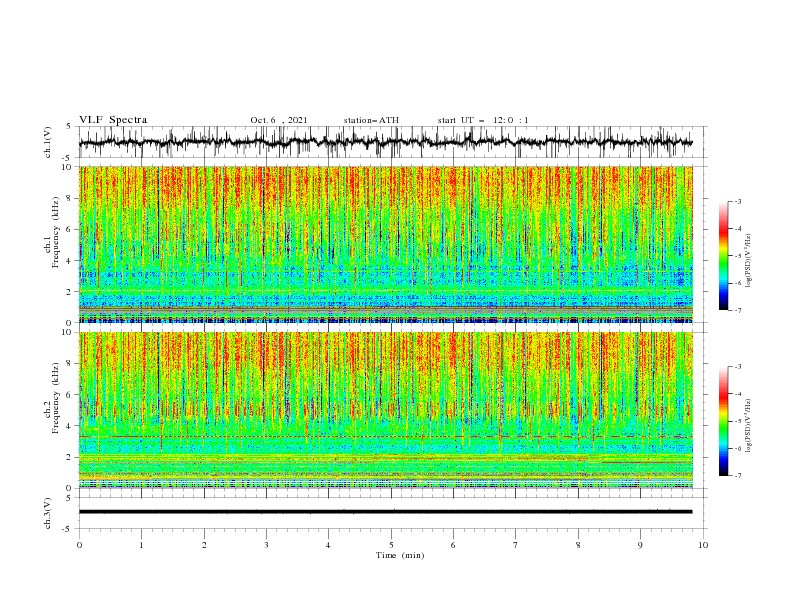Click the log(PSD) label beside ch.2 colorbar
Screen dimensions: 792x612
point(748,425)
